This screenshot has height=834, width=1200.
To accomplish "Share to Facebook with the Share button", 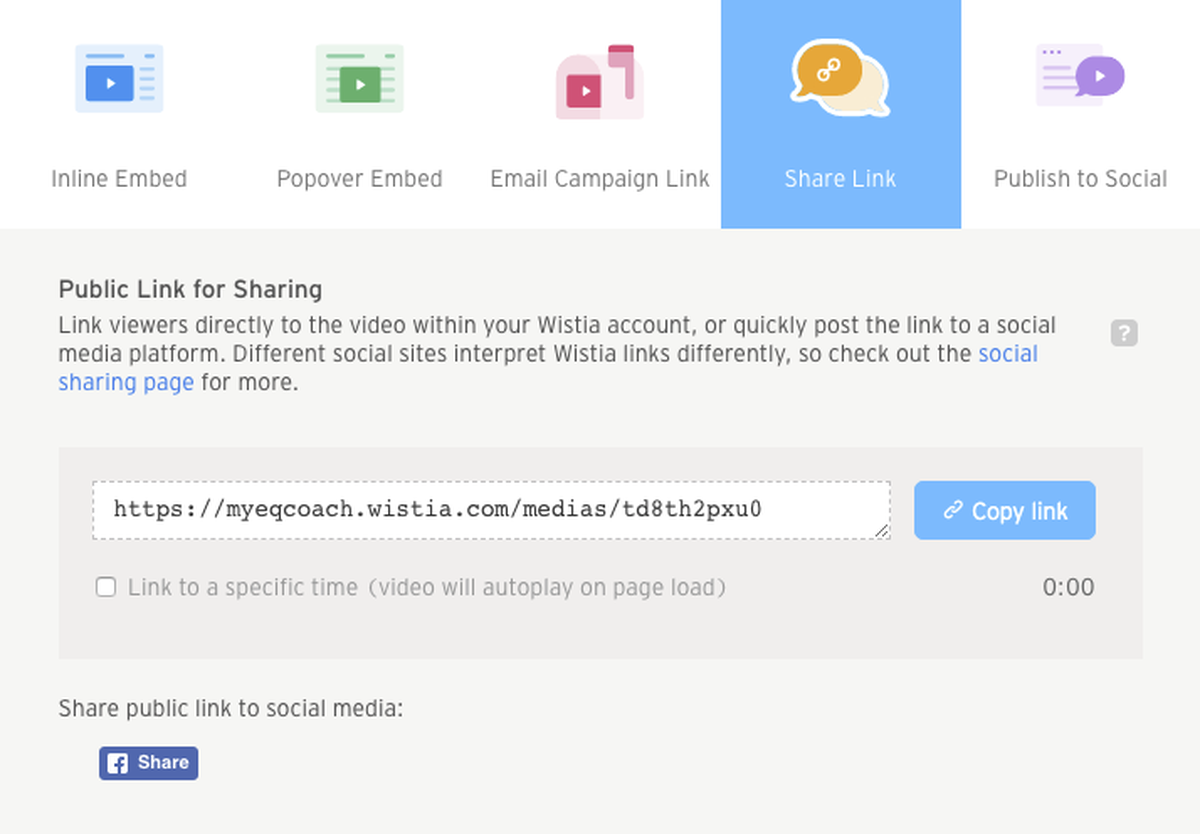I will click(148, 763).
